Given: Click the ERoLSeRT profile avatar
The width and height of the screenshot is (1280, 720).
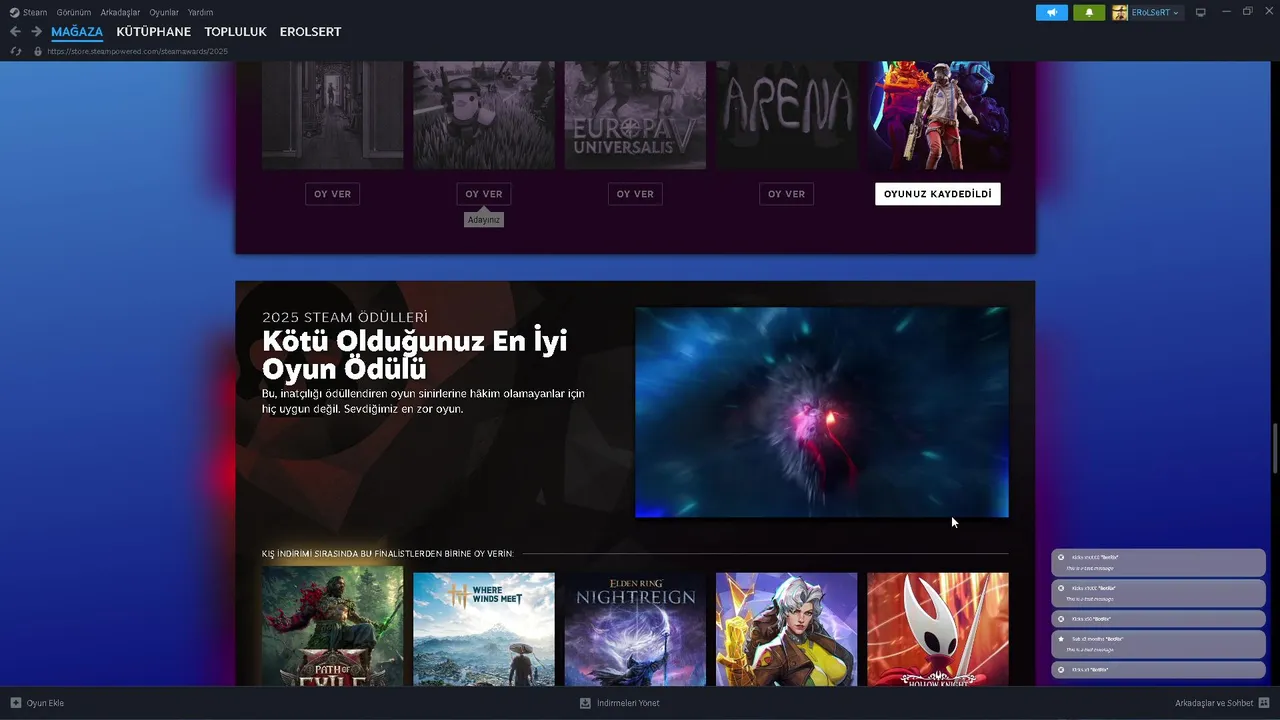Looking at the screenshot, I should tap(1120, 12).
